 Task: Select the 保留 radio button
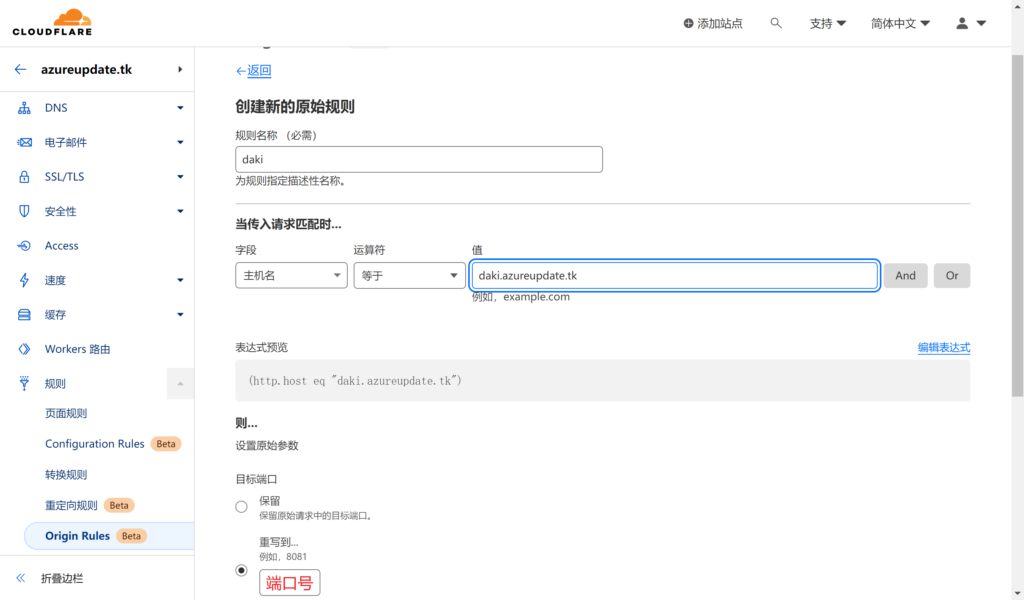pyautogui.click(x=241, y=507)
